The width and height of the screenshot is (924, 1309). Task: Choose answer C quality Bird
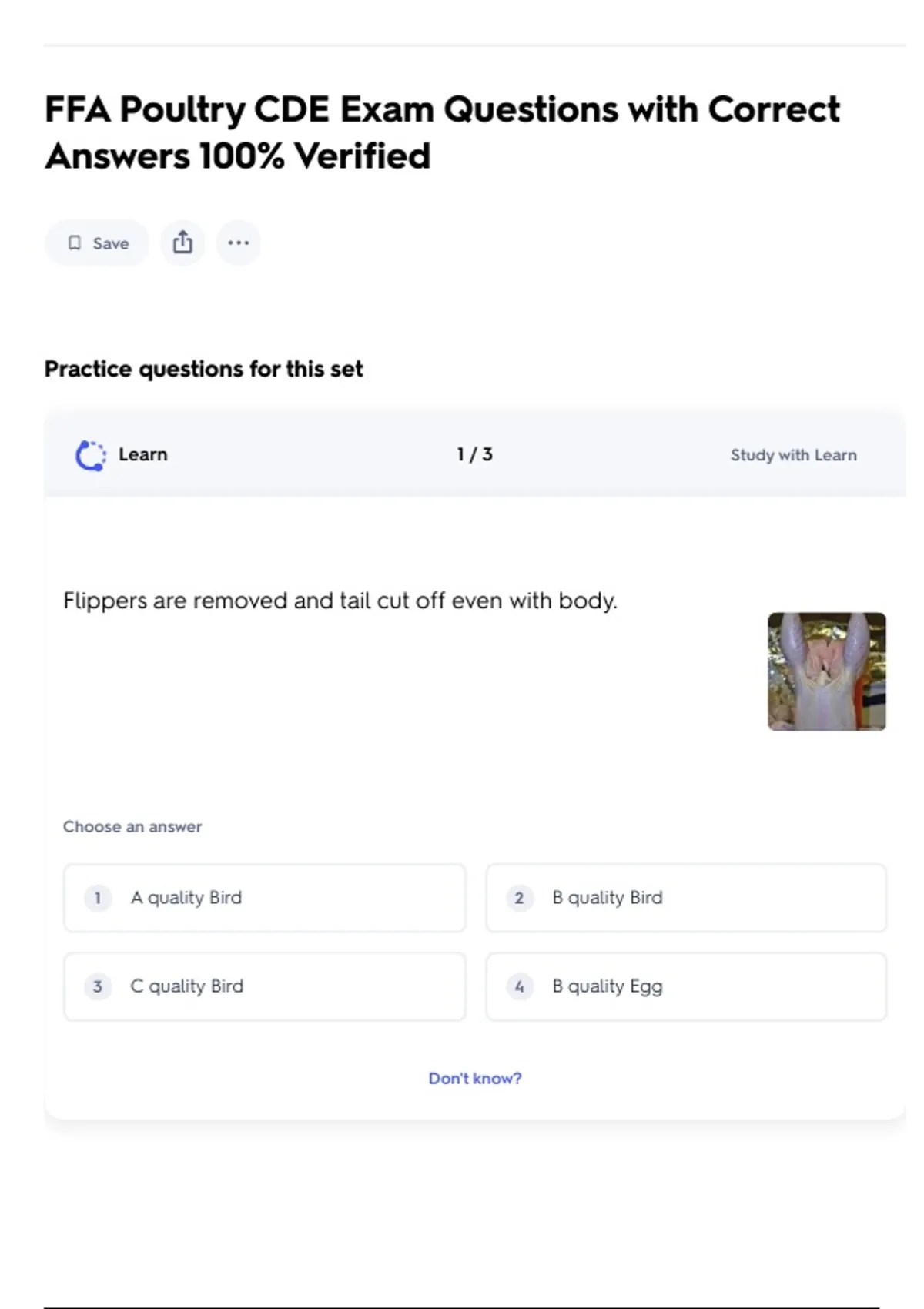coord(264,986)
